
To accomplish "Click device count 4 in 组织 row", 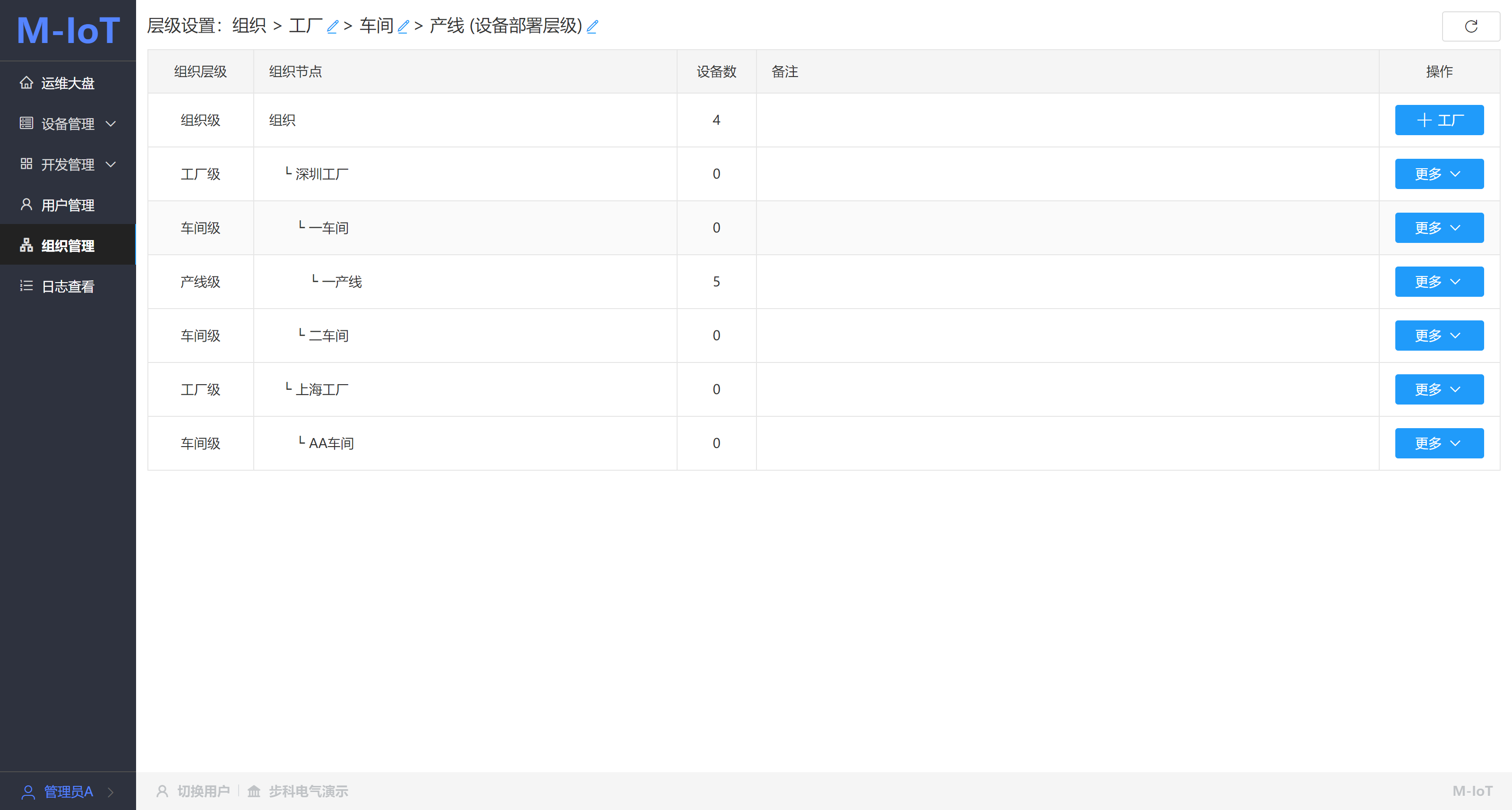I will pyautogui.click(x=716, y=121).
